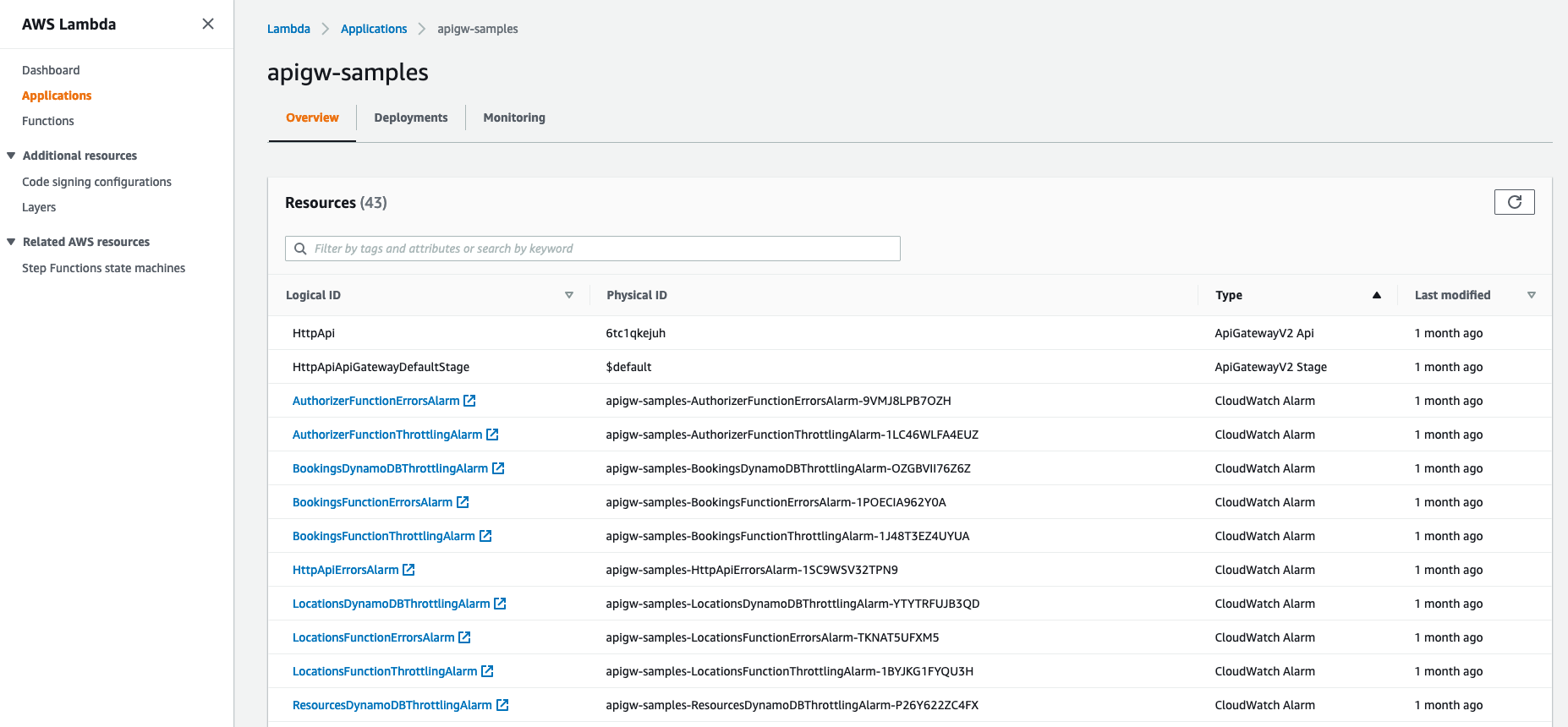Open BookingsFunctionErrorsAlarm resource link
The image size is (1568, 727).
[x=372, y=502]
